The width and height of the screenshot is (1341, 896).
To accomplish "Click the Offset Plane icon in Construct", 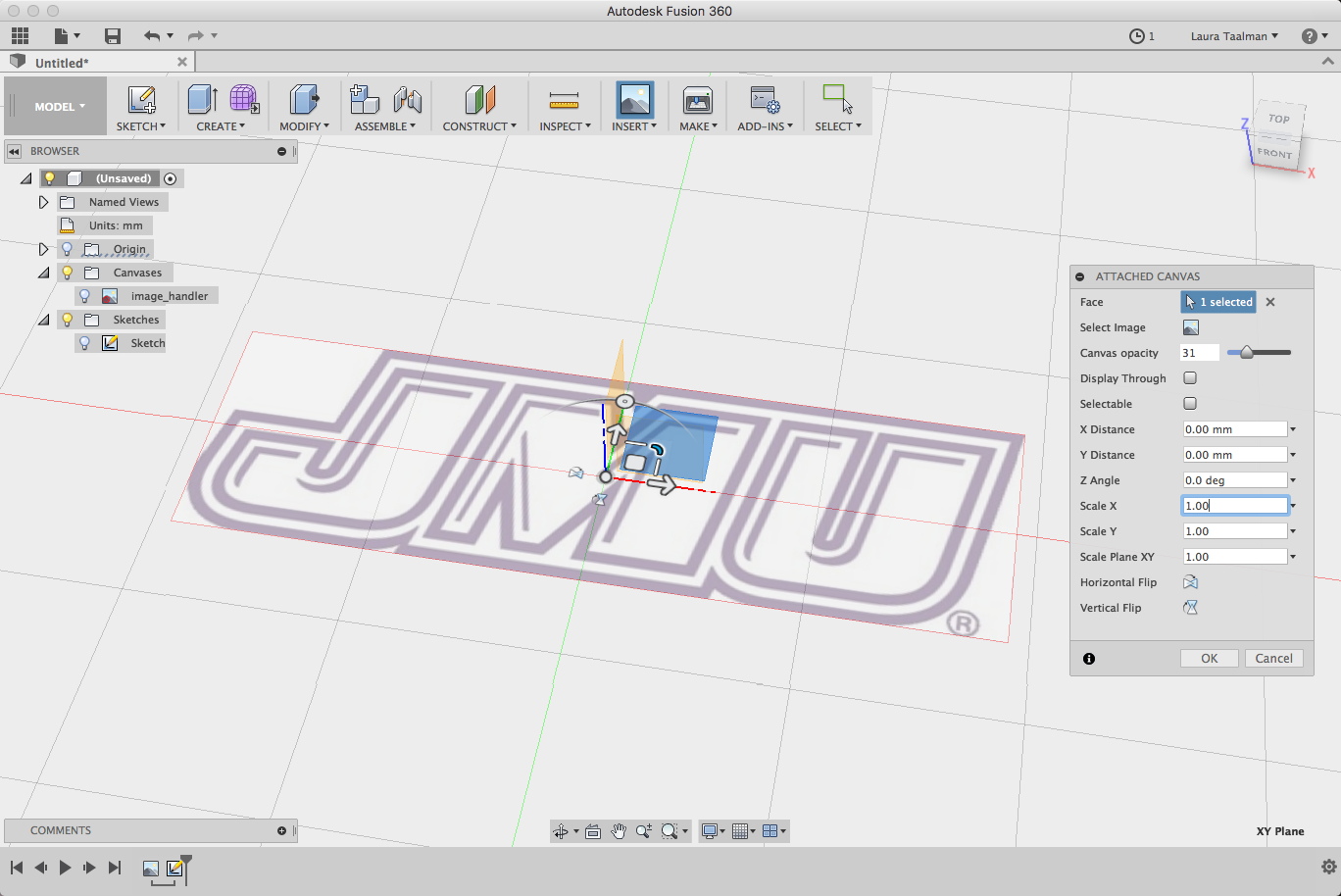I will point(479,99).
